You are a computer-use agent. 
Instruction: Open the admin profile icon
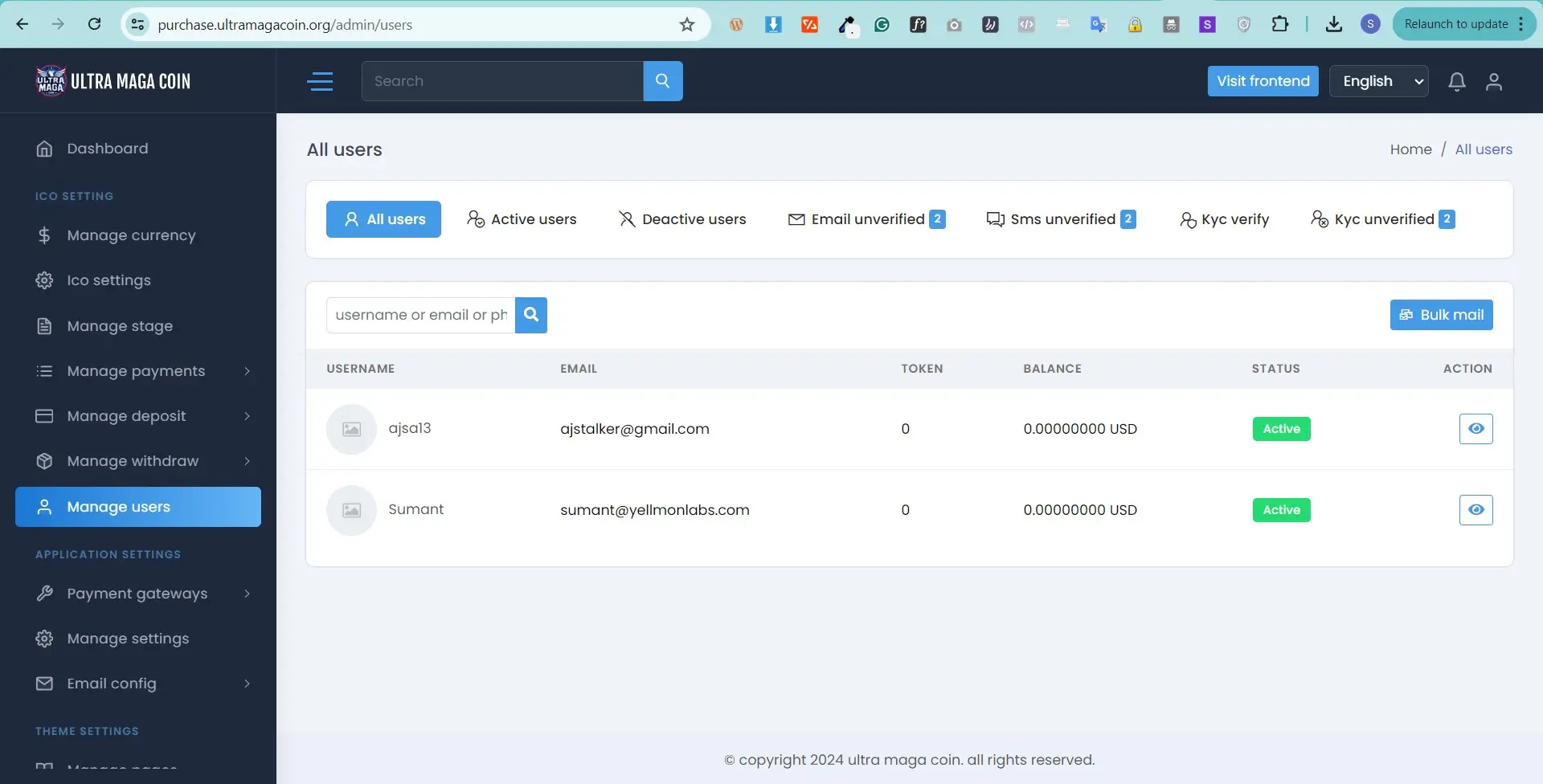pyautogui.click(x=1493, y=82)
